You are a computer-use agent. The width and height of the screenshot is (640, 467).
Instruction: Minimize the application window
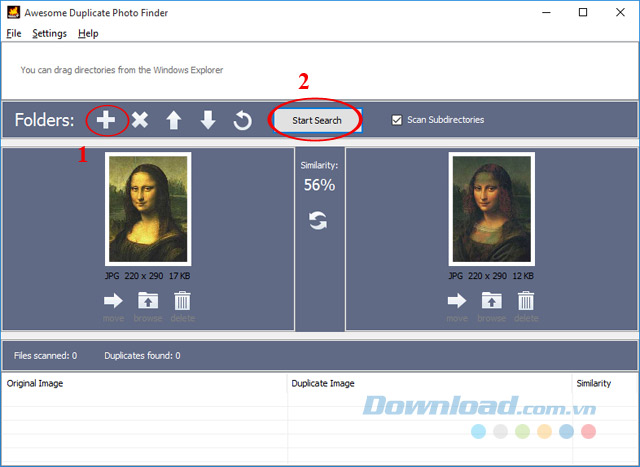546,12
